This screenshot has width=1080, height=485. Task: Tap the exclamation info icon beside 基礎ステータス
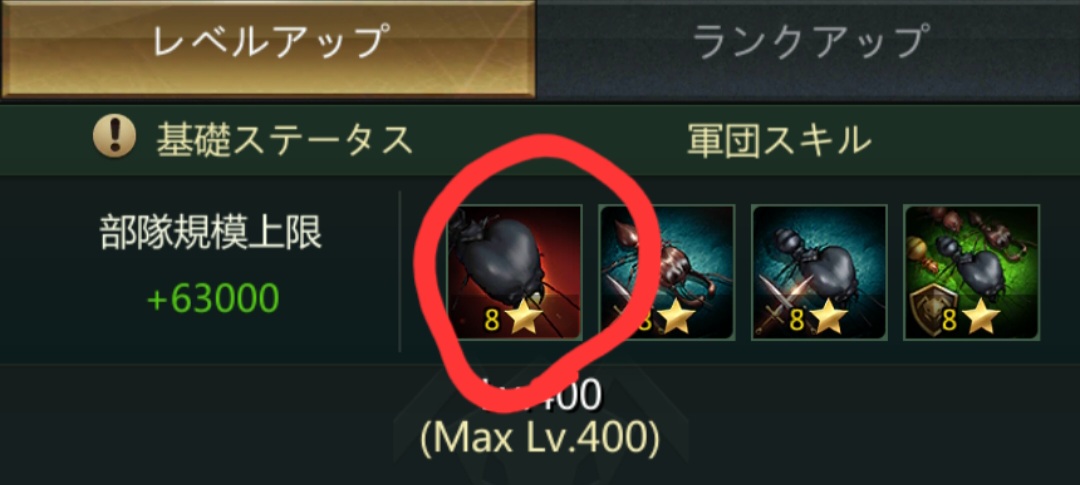click(x=114, y=138)
